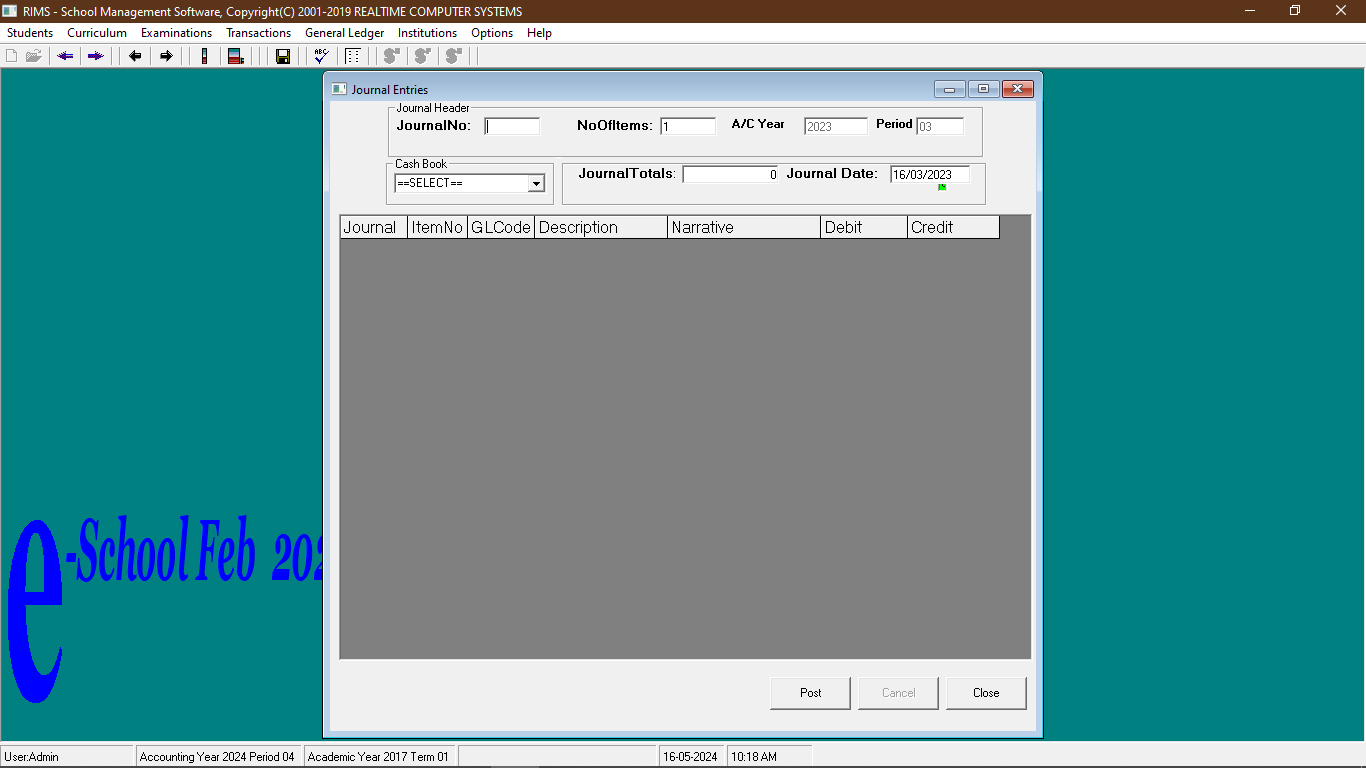The image size is (1366, 768).
Task: Click the Journal Date field
Action: tap(929, 174)
